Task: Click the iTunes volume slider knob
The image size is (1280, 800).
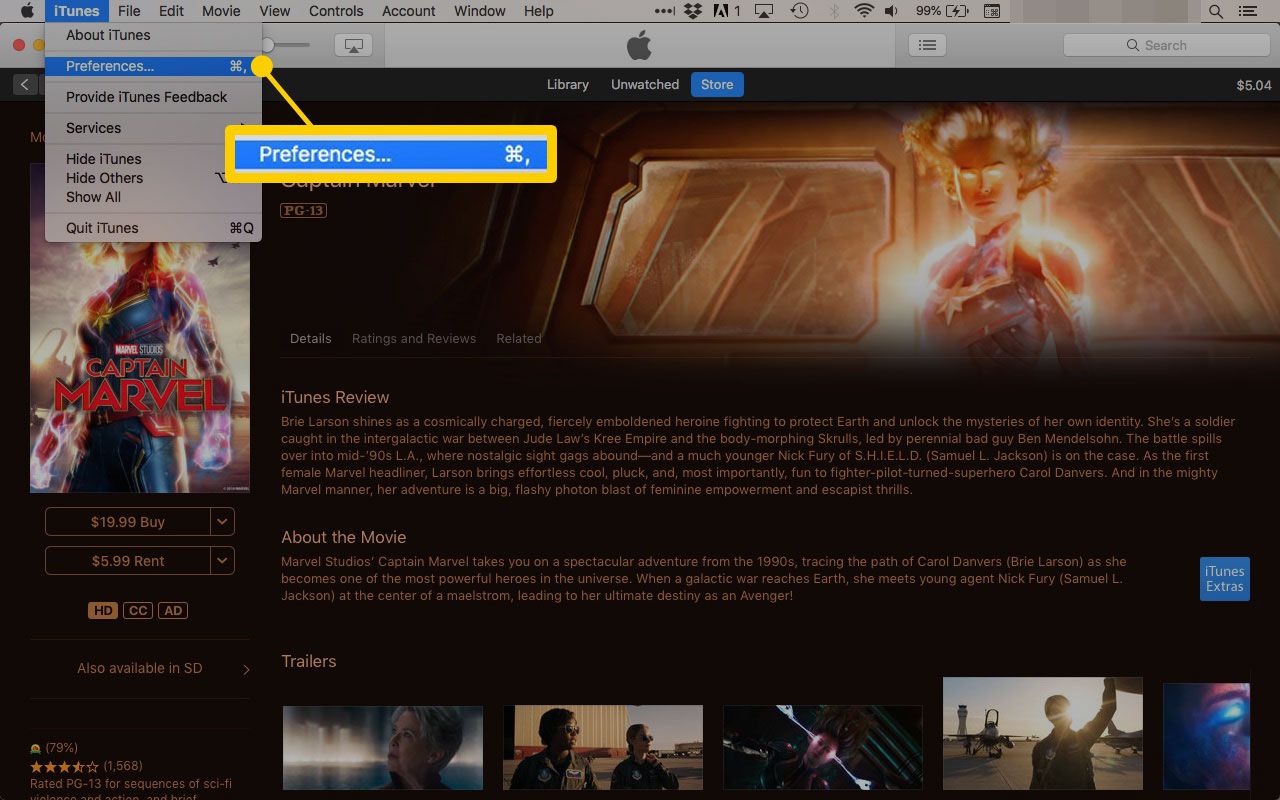Action: [x=268, y=45]
